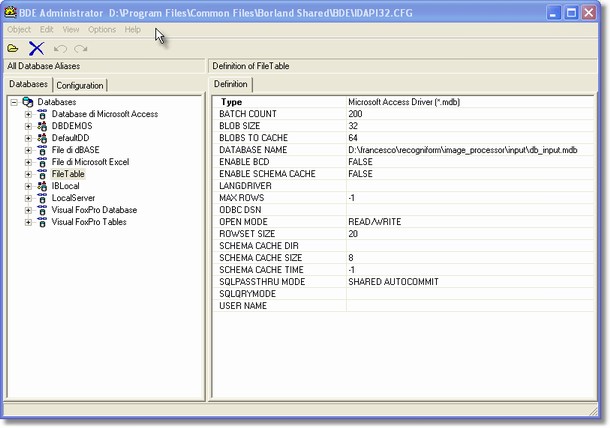
Task: Open the Edit menu
Action: [46, 30]
